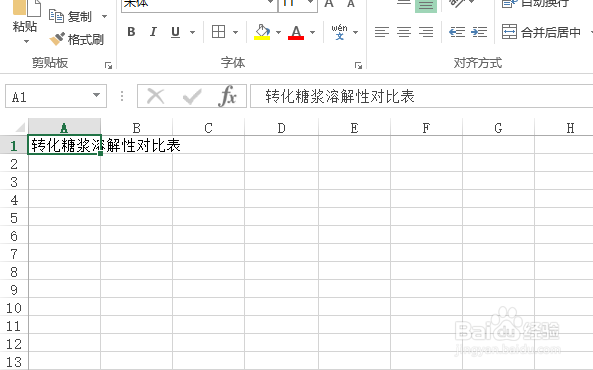Toggle Bold formatting
593x370 pixels.
(131, 32)
